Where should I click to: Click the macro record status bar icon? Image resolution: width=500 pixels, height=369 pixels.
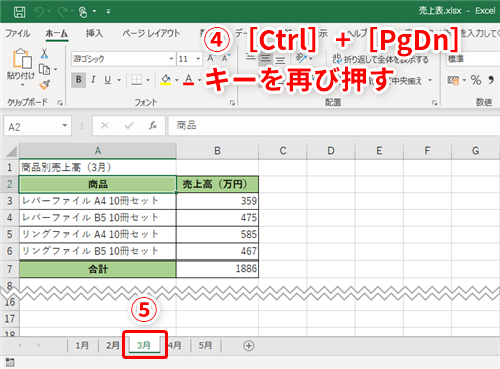[10, 363]
